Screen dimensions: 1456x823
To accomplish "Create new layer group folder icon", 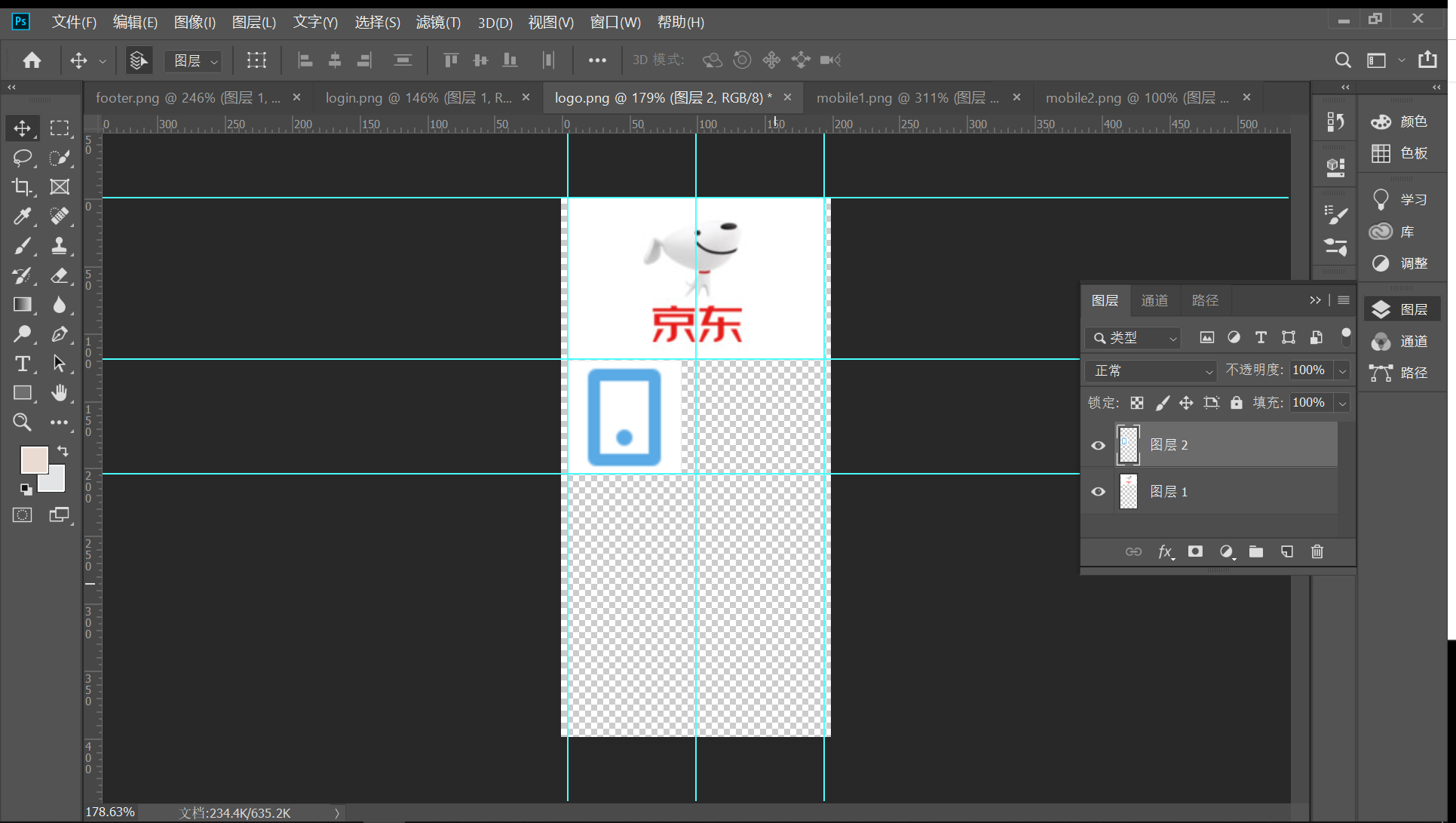I will point(1256,552).
